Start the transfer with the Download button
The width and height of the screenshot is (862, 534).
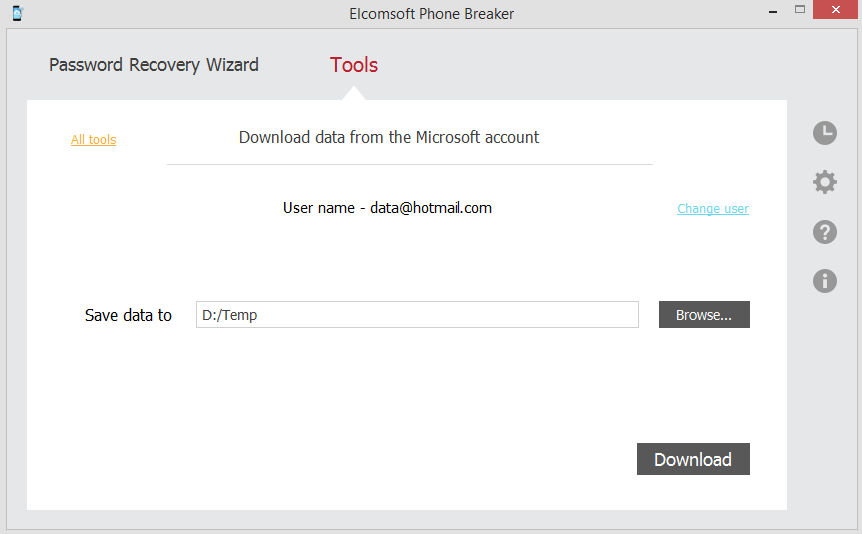[x=693, y=459]
